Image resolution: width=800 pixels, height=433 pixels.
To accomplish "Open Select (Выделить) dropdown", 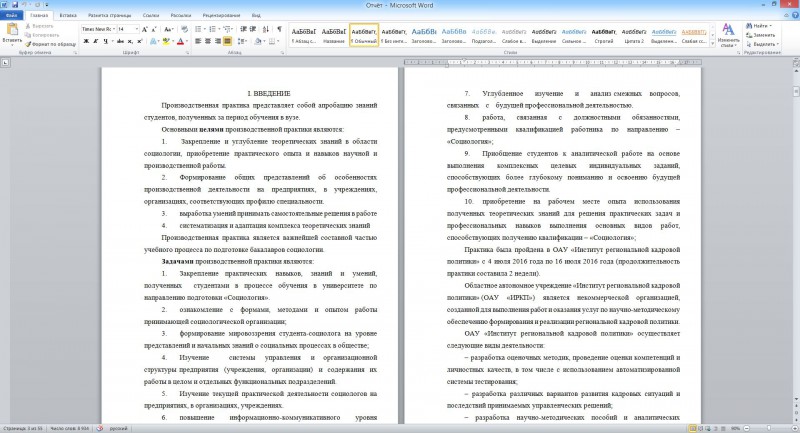I will point(761,44).
